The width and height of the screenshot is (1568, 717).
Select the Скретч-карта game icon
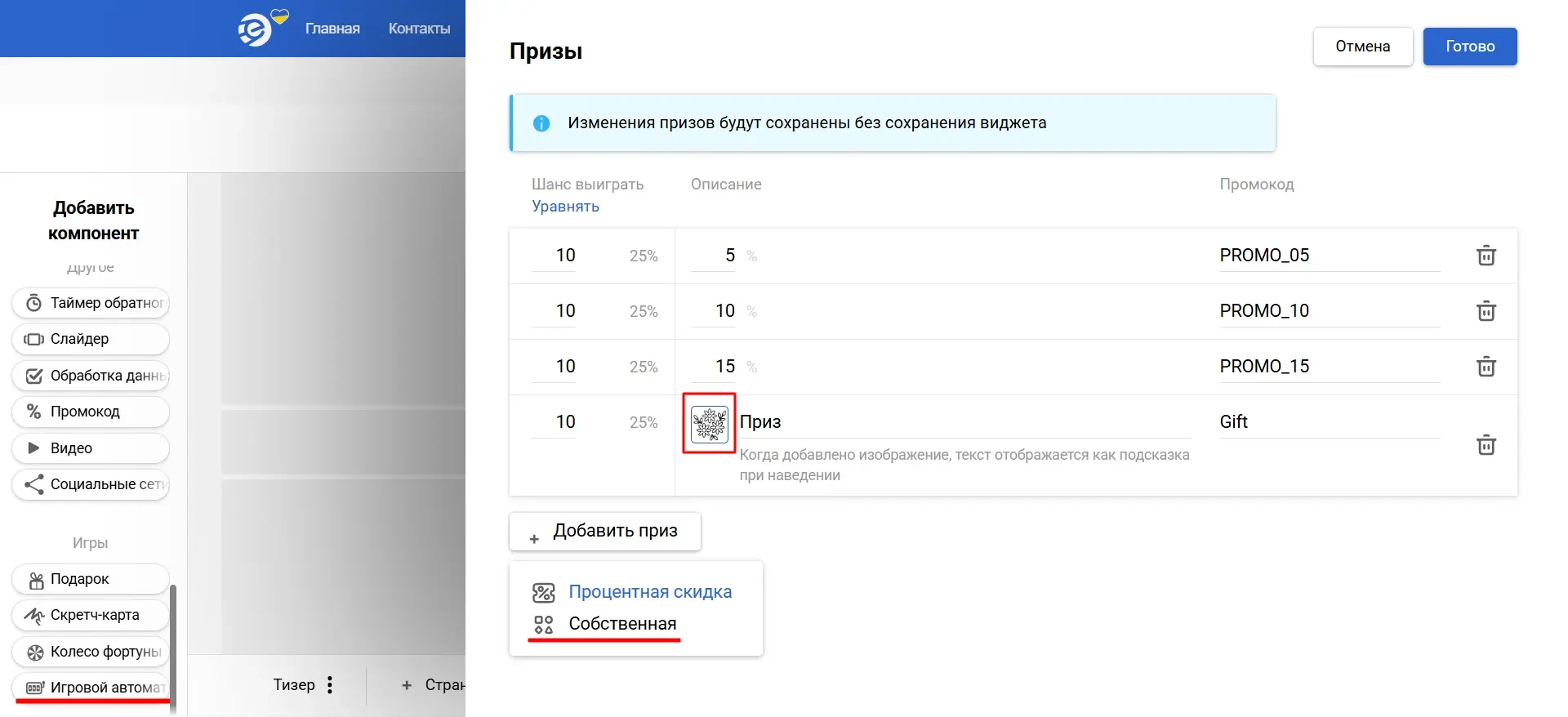(34, 615)
